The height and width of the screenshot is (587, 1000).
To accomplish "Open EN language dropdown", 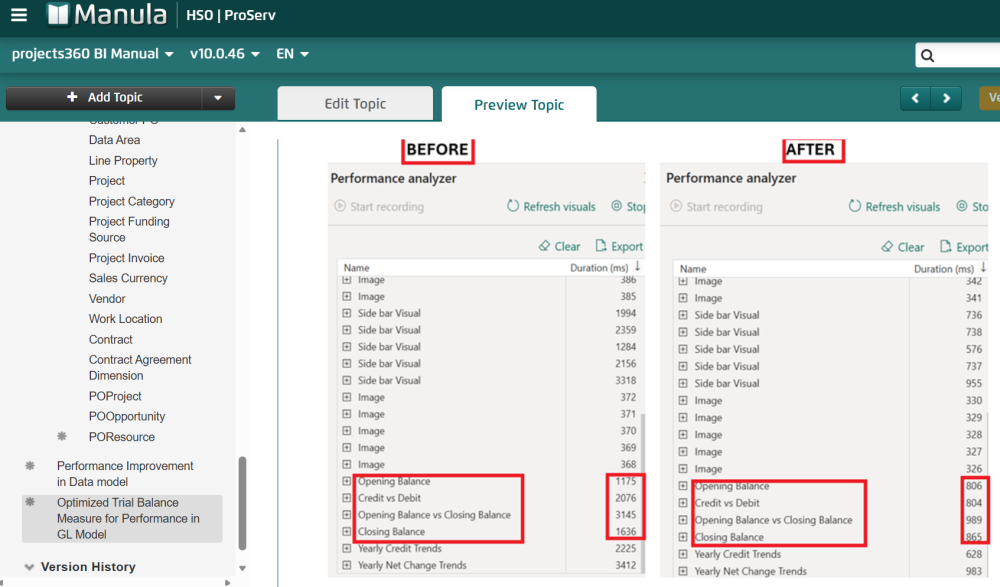I will (292, 54).
